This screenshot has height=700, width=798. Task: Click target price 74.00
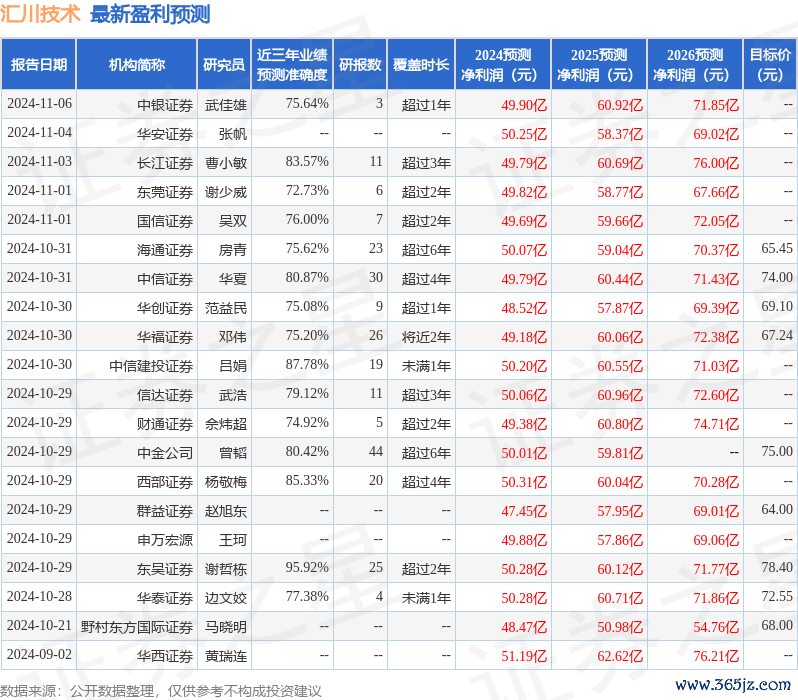pos(777,277)
